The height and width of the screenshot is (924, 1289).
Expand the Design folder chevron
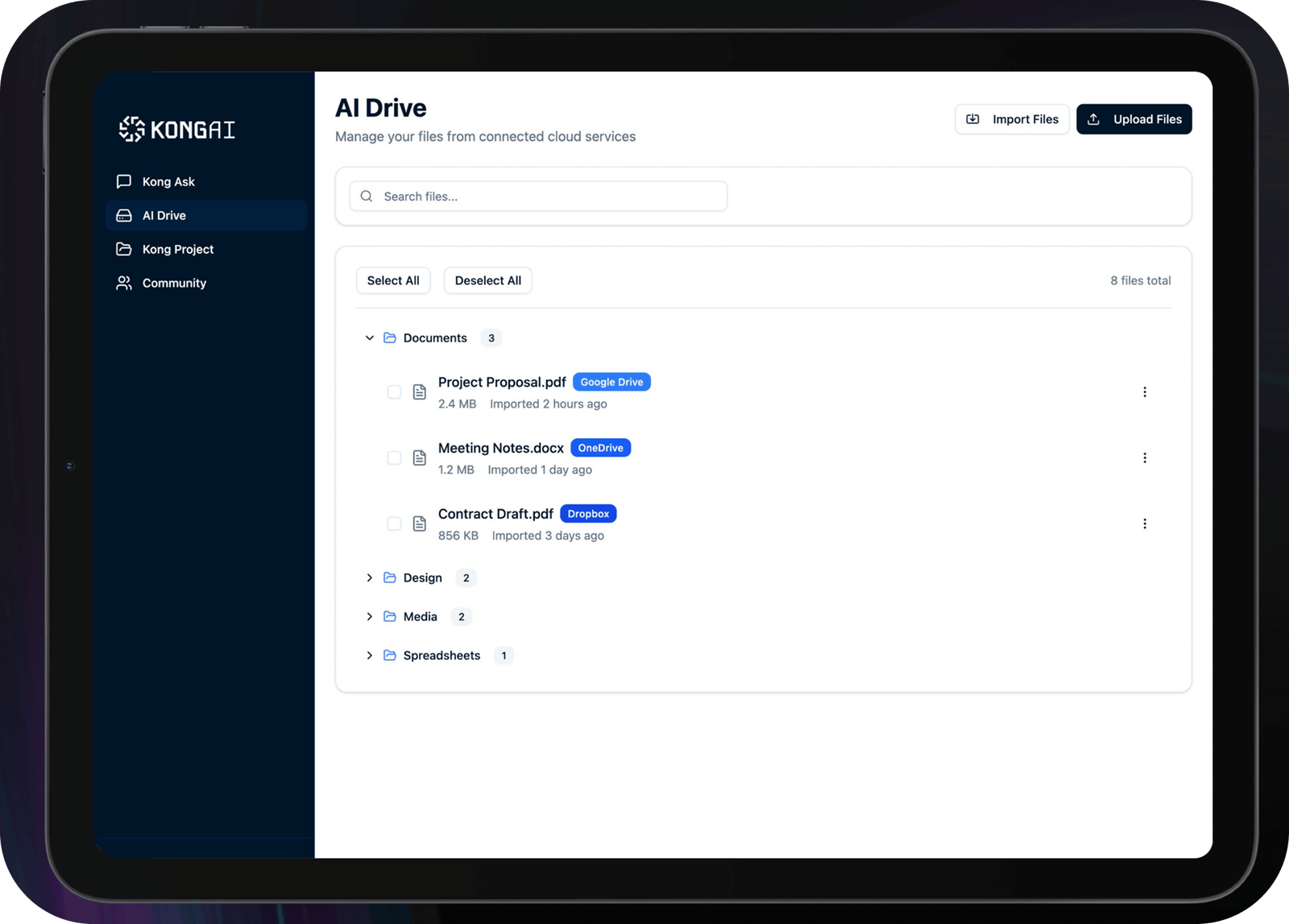coord(370,578)
